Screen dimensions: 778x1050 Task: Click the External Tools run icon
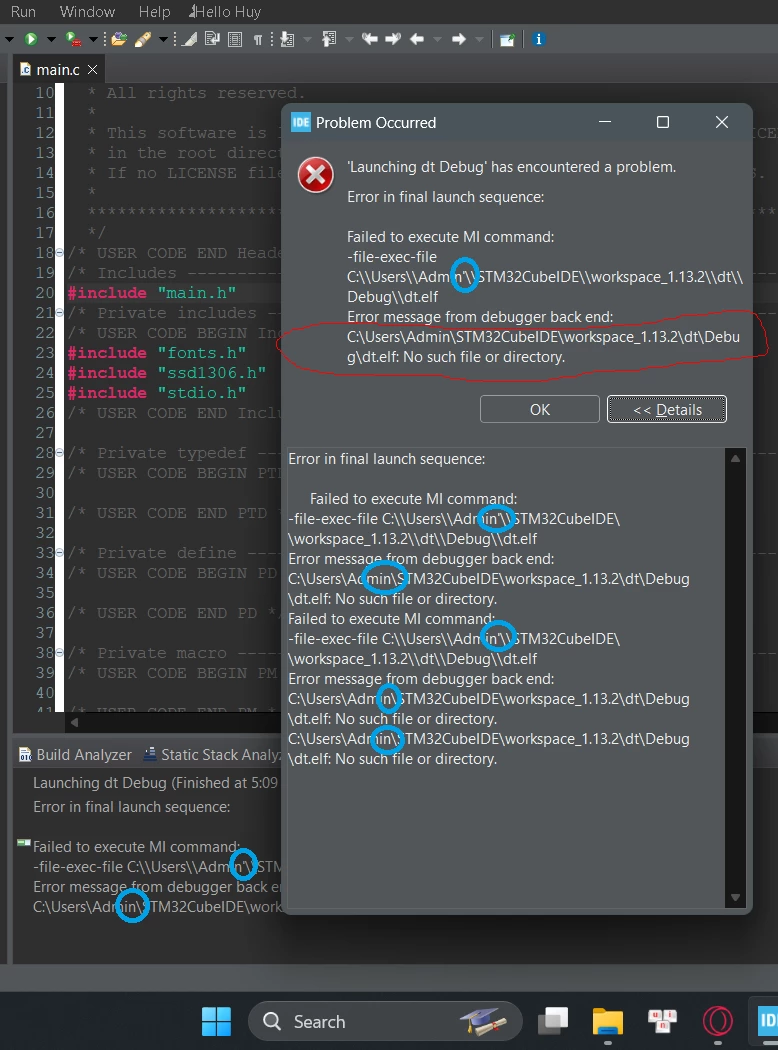point(72,39)
